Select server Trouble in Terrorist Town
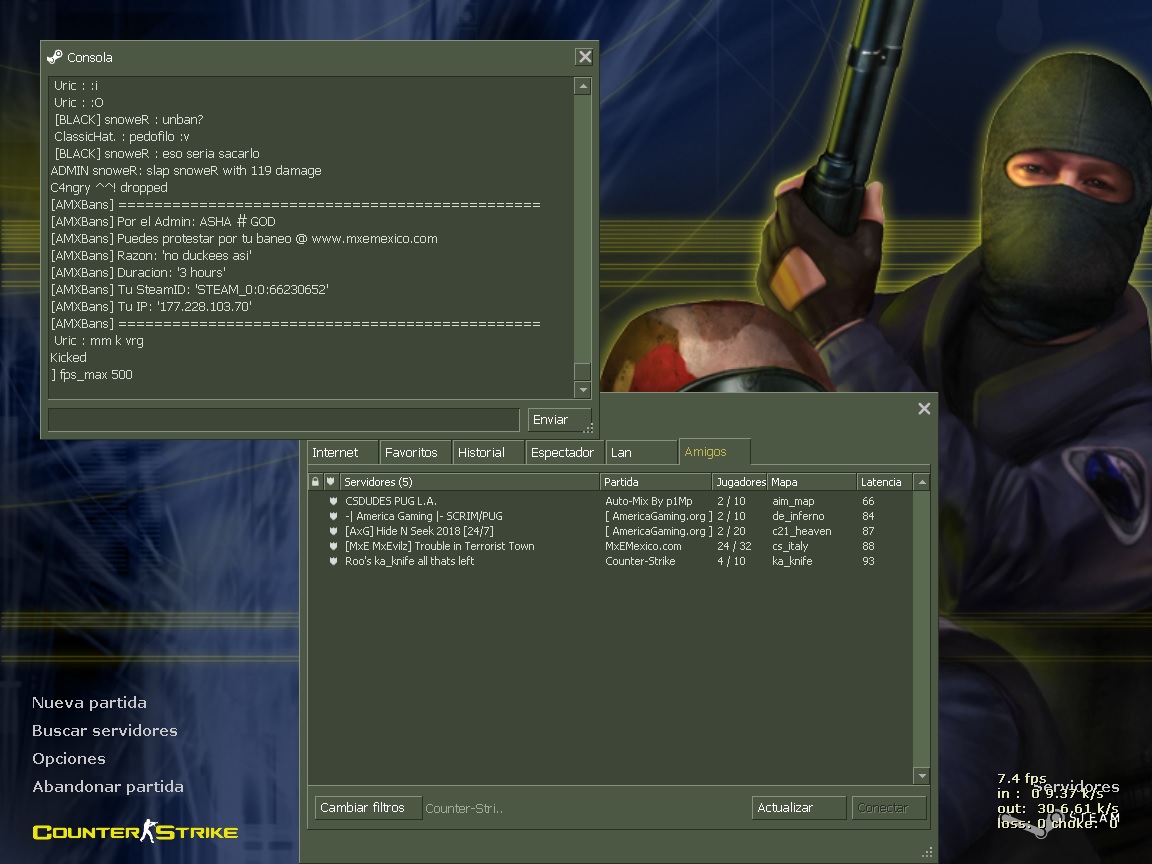This screenshot has height=864, width=1152. pyautogui.click(x=611, y=546)
